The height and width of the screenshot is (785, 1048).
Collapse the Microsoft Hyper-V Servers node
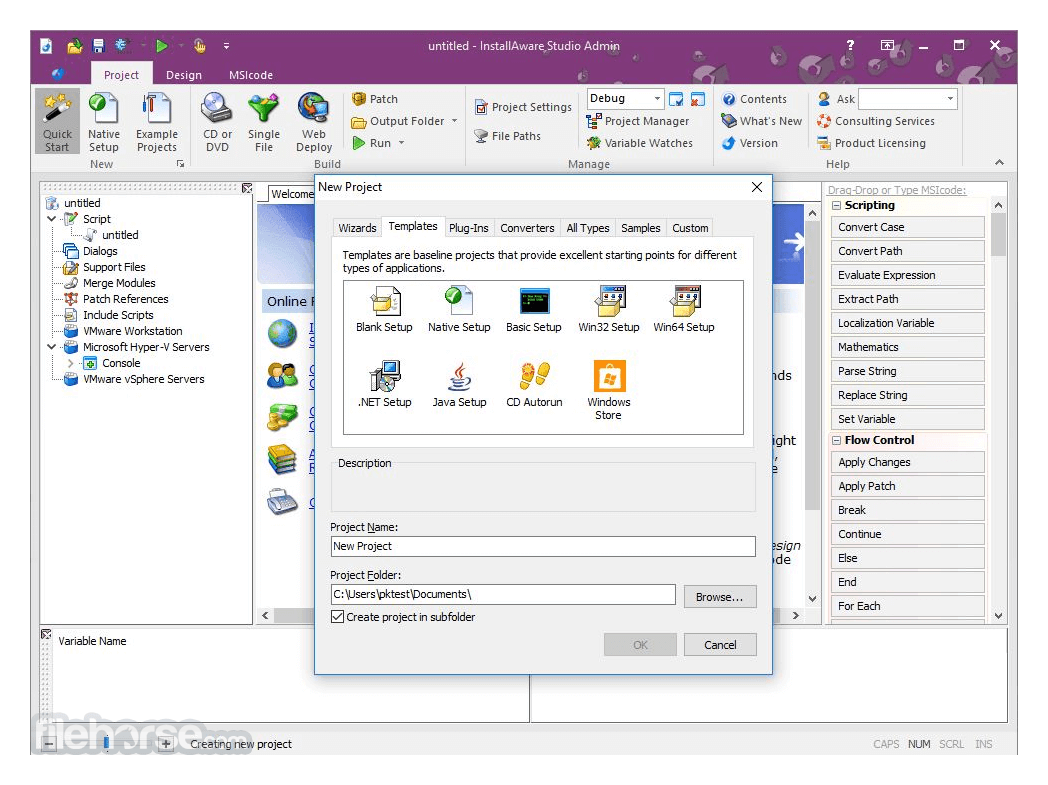pos(51,347)
